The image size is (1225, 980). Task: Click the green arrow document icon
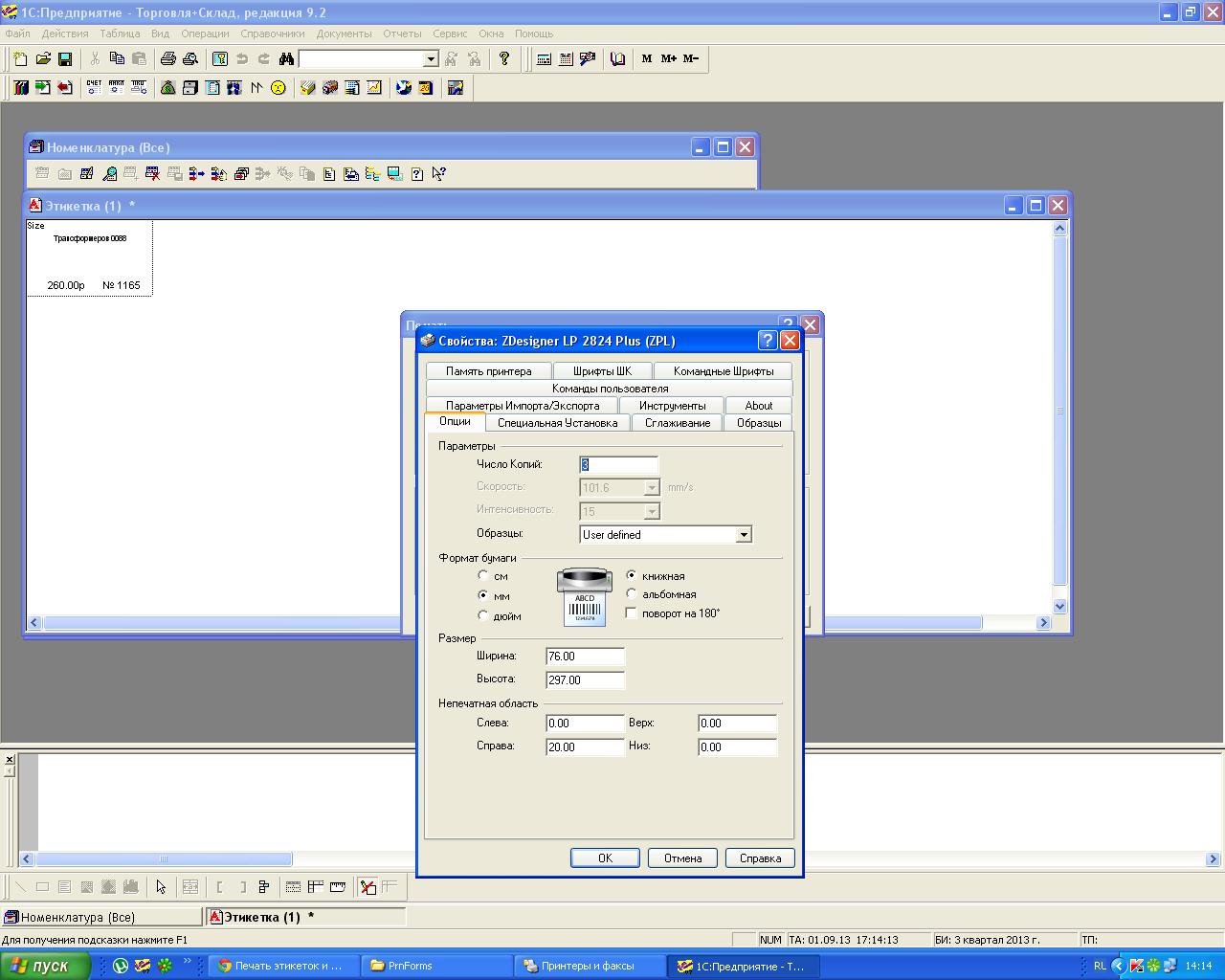click(43, 88)
